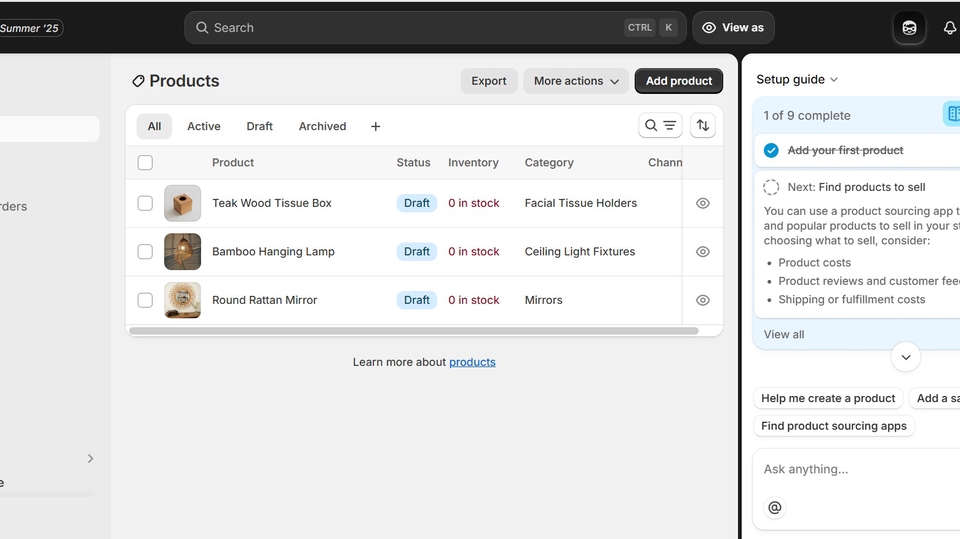Viewport: 960px width, 539px height.
Task: Preview Round Rattan Mirror with eye icon
Action: point(703,300)
